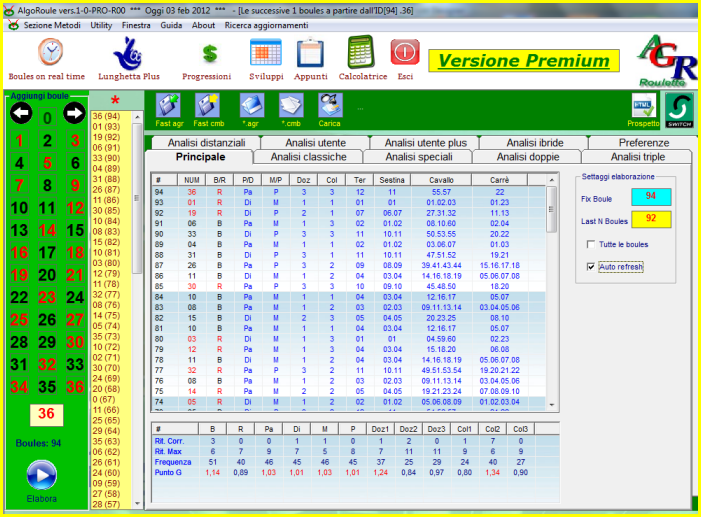Click the Frequenza row label
The width and height of the screenshot is (701, 517).
click(x=173, y=462)
